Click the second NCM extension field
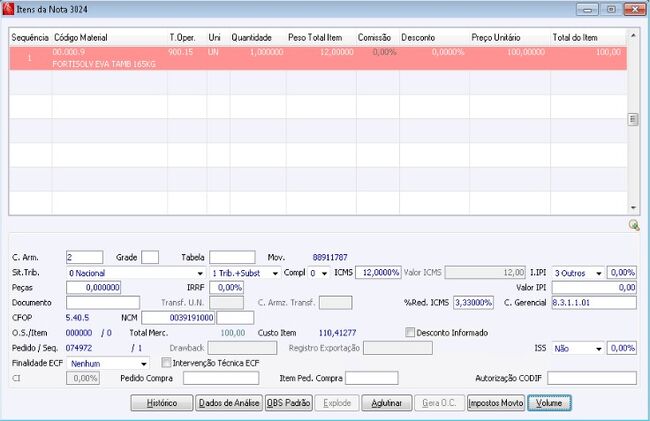650x421 pixels. (235, 317)
